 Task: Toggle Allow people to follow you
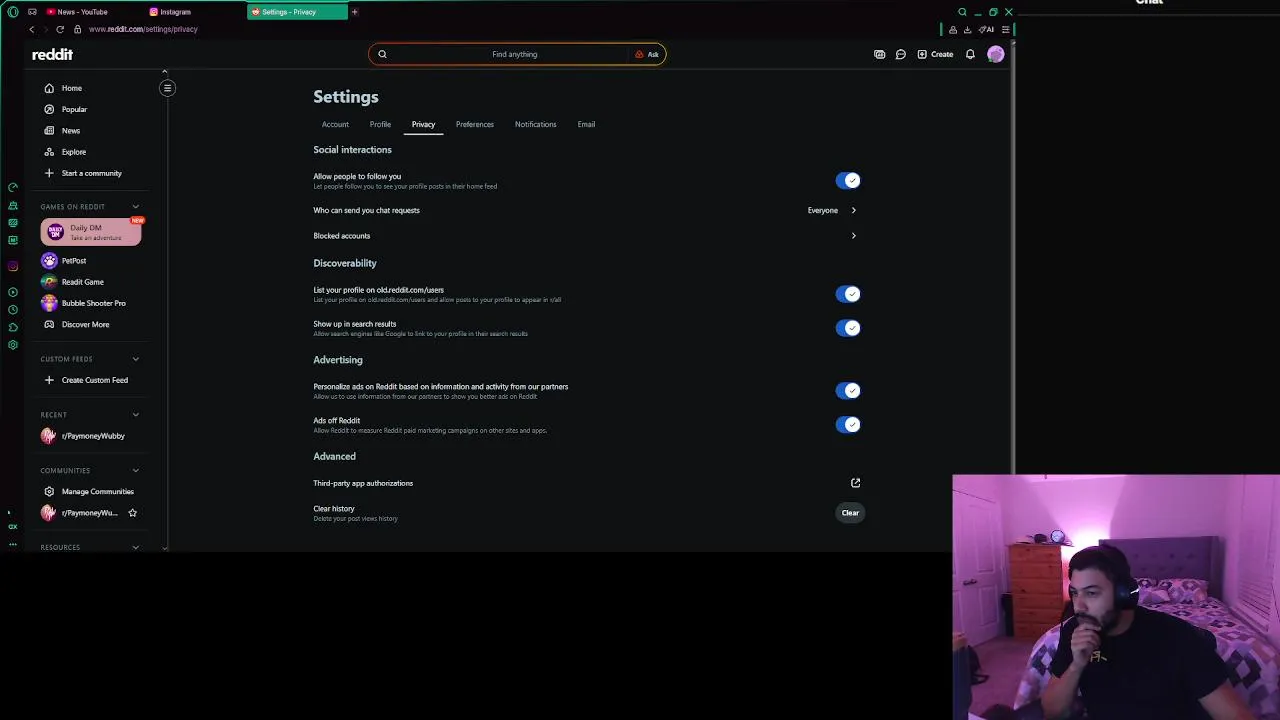[x=848, y=181]
